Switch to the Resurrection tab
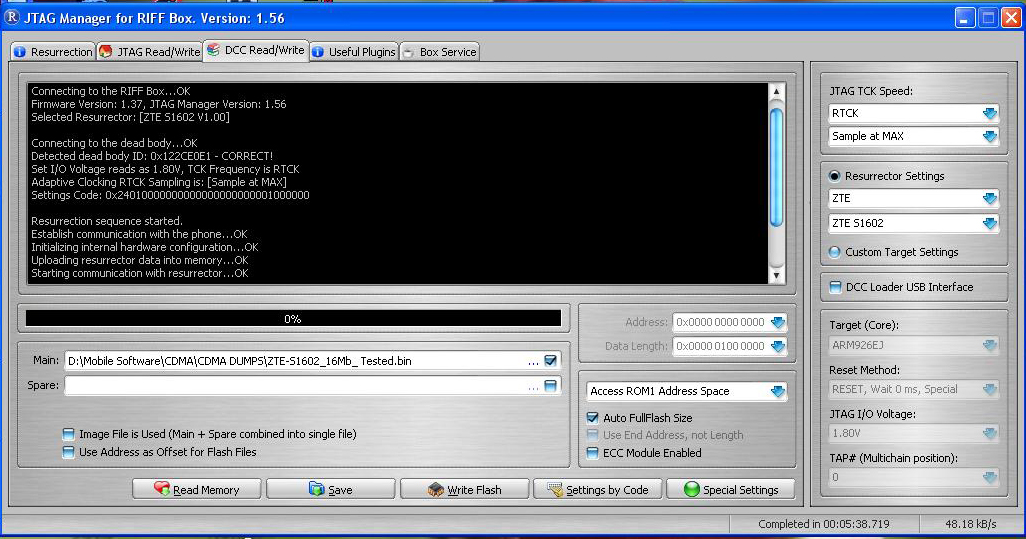The image size is (1026, 539). tap(53, 52)
